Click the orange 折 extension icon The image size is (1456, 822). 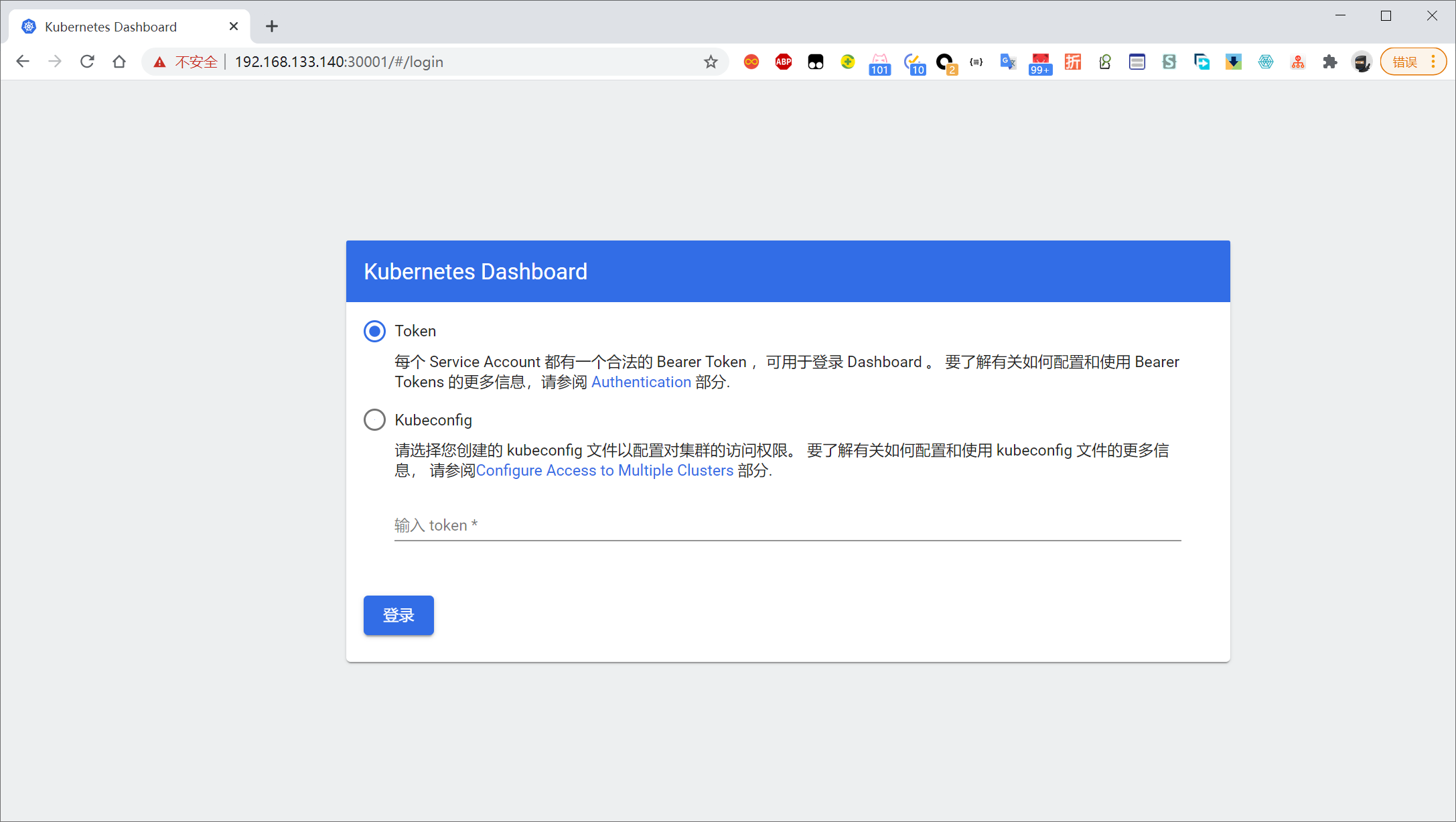(1072, 62)
